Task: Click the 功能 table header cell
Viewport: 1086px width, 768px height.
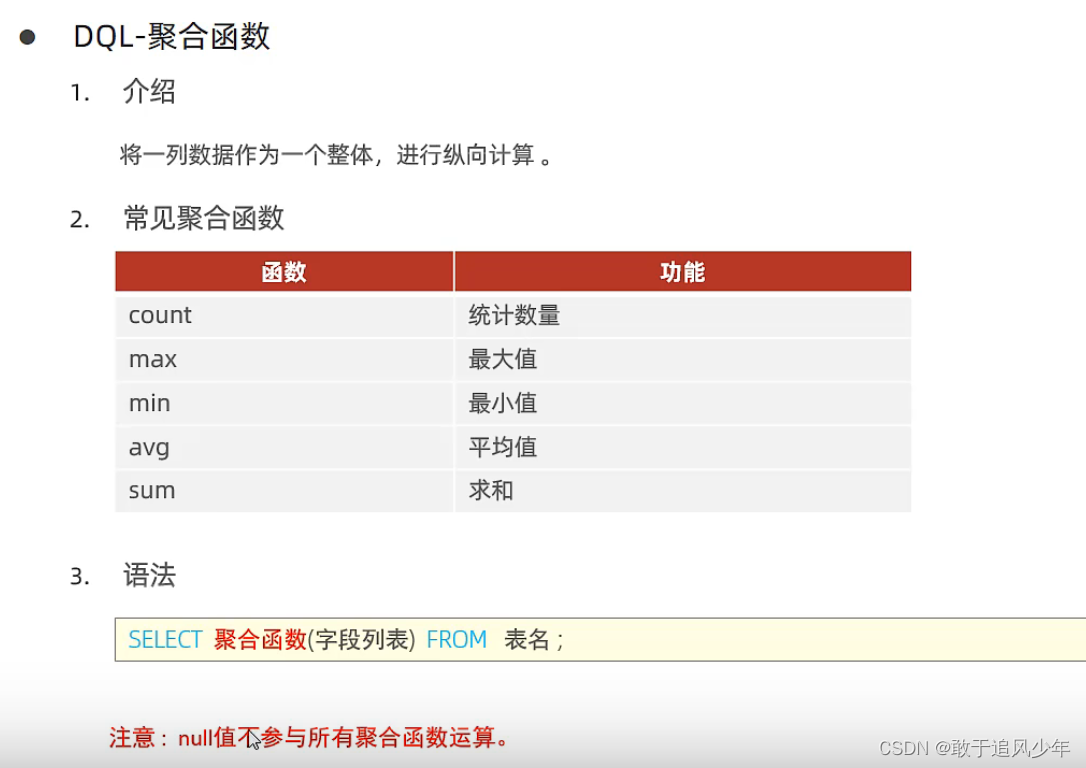Action: pos(682,271)
